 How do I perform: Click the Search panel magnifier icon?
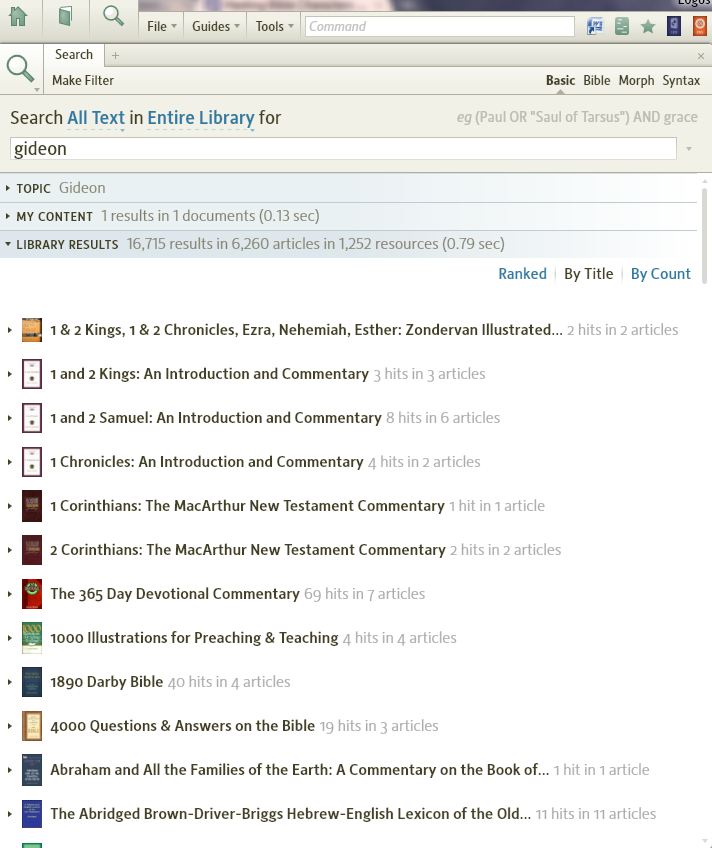point(20,69)
